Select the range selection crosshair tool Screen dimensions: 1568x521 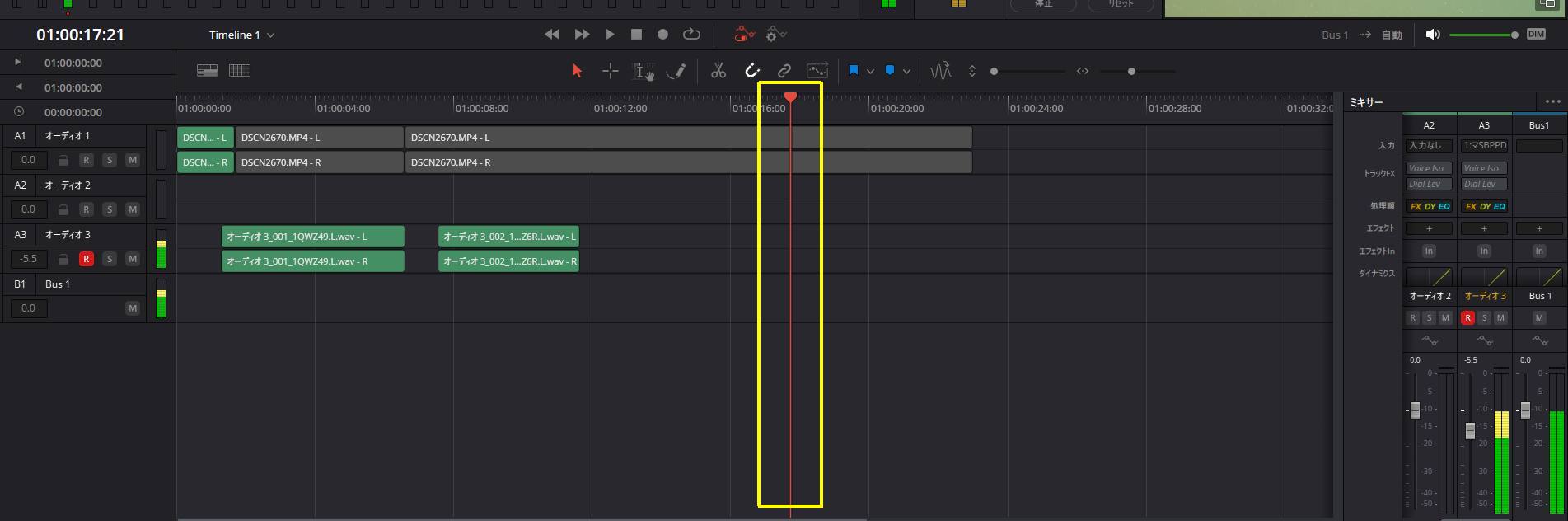tap(610, 71)
